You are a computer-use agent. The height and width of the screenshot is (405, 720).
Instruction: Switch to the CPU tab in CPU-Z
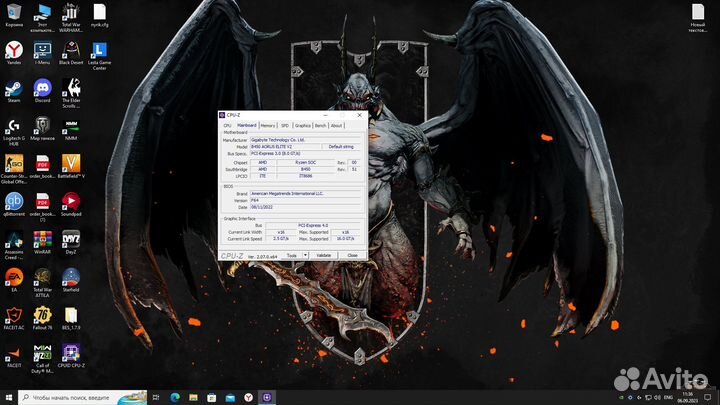click(227, 125)
